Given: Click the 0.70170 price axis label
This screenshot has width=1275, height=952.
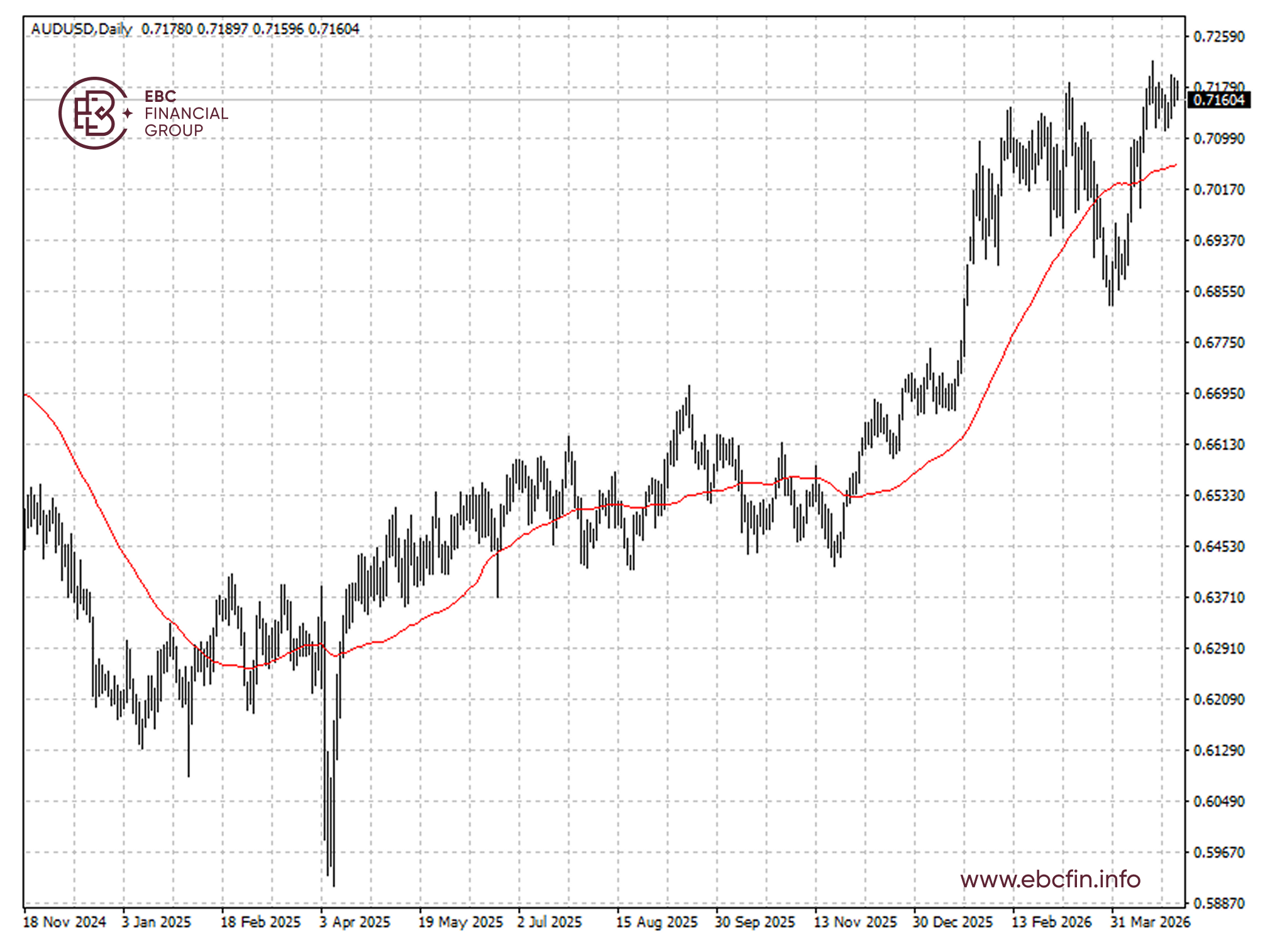Looking at the screenshot, I should [1218, 189].
